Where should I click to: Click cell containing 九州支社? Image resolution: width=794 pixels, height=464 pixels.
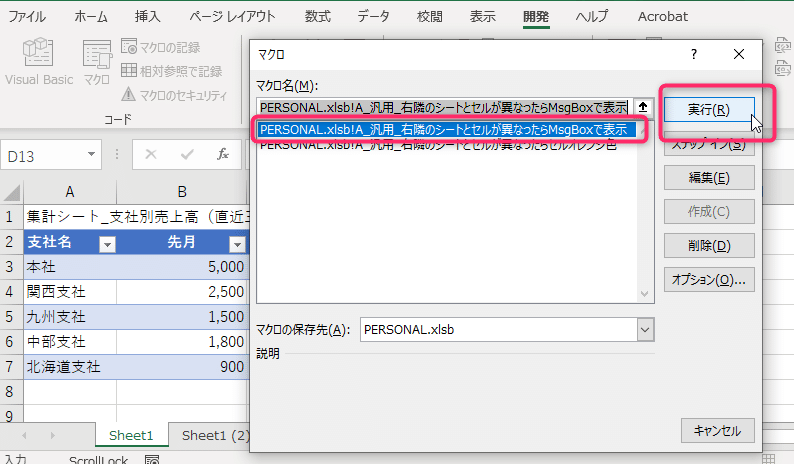(70, 317)
